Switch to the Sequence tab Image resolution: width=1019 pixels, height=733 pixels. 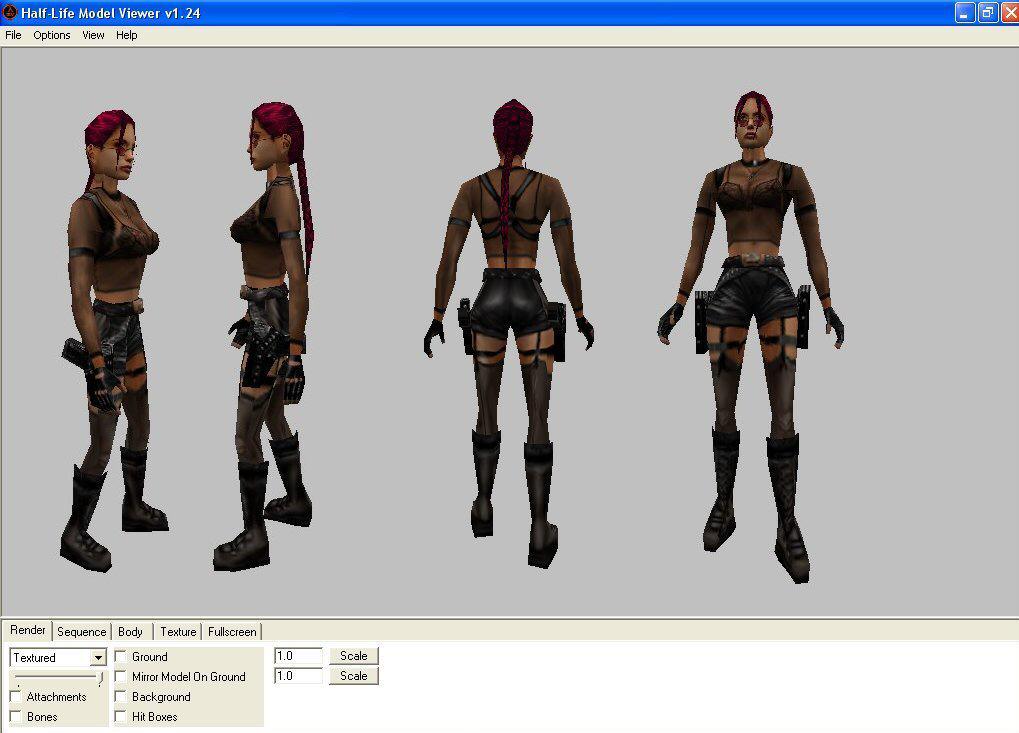point(81,632)
